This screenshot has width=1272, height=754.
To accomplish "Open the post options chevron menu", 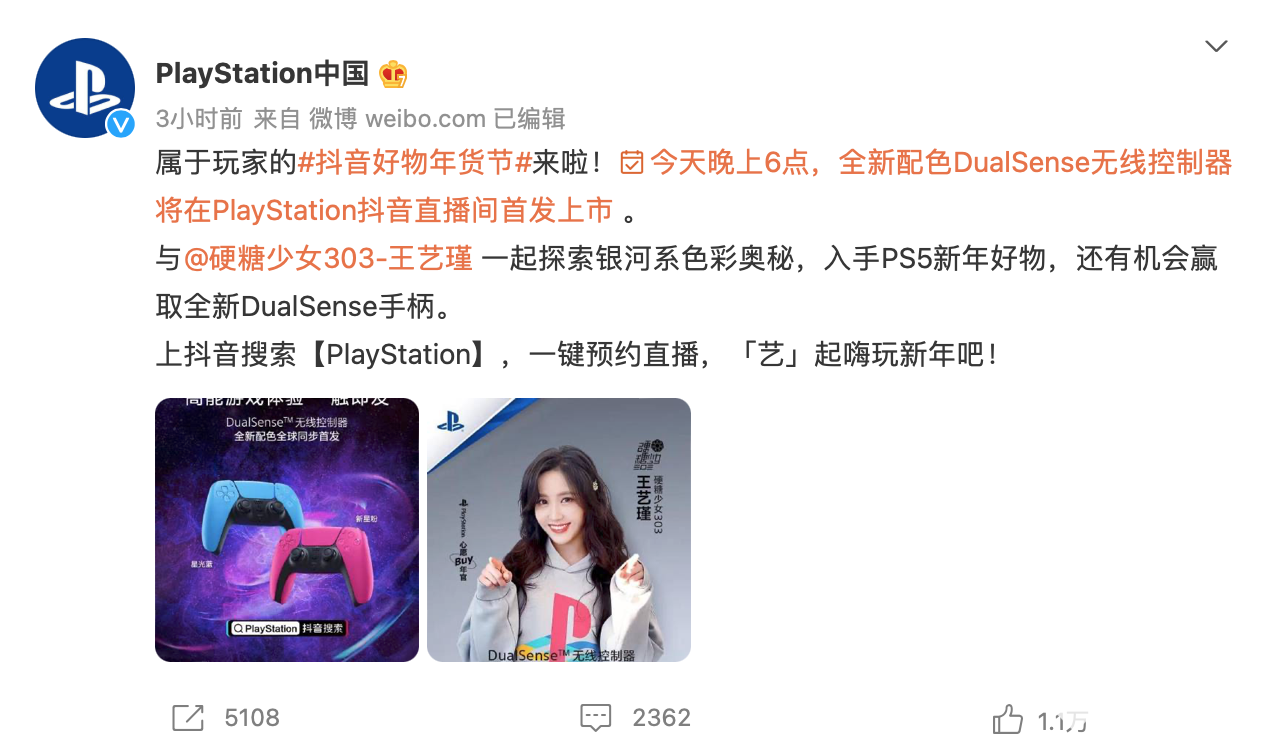I will [x=1216, y=46].
